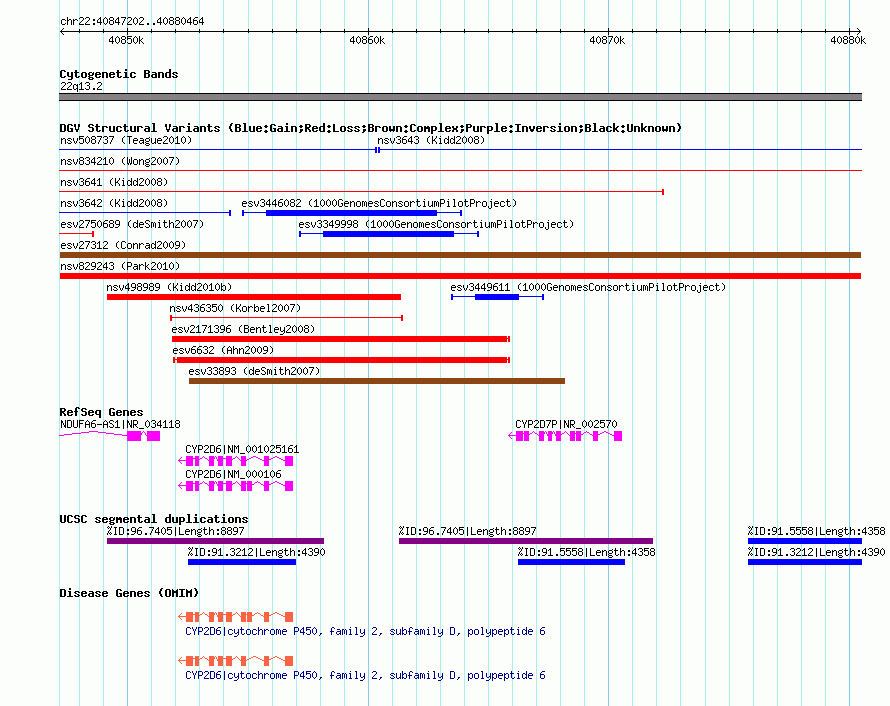Select the red nsv829243 (Park2010) bar
Viewport: 890px width, 706px height.
click(x=460, y=276)
